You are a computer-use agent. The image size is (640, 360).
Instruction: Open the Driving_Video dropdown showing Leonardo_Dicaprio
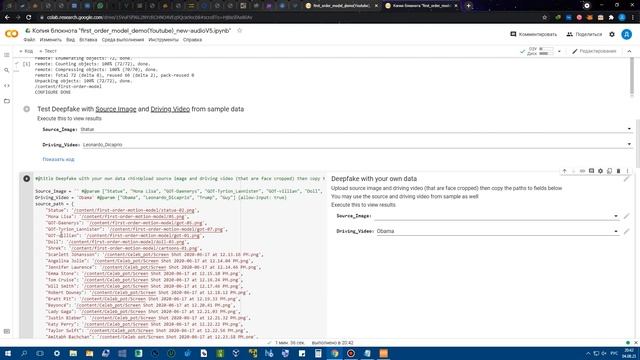click(357, 144)
